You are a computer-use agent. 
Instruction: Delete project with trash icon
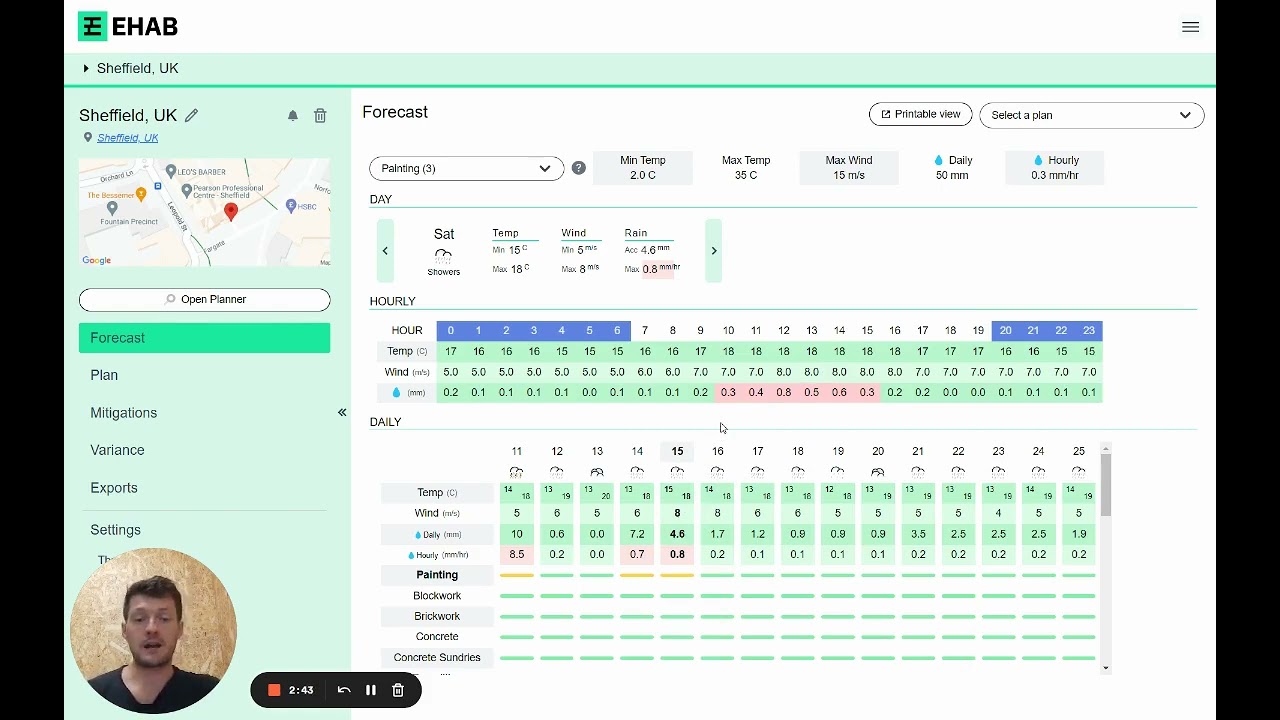click(x=320, y=116)
